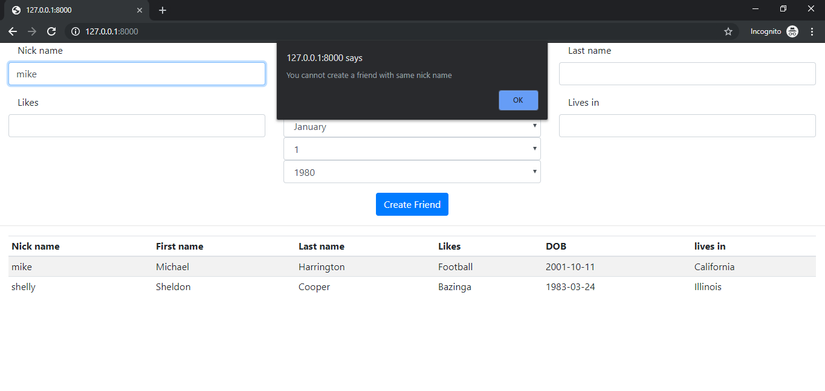Close the 127.0.0.1:8000 tab

coord(139,10)
